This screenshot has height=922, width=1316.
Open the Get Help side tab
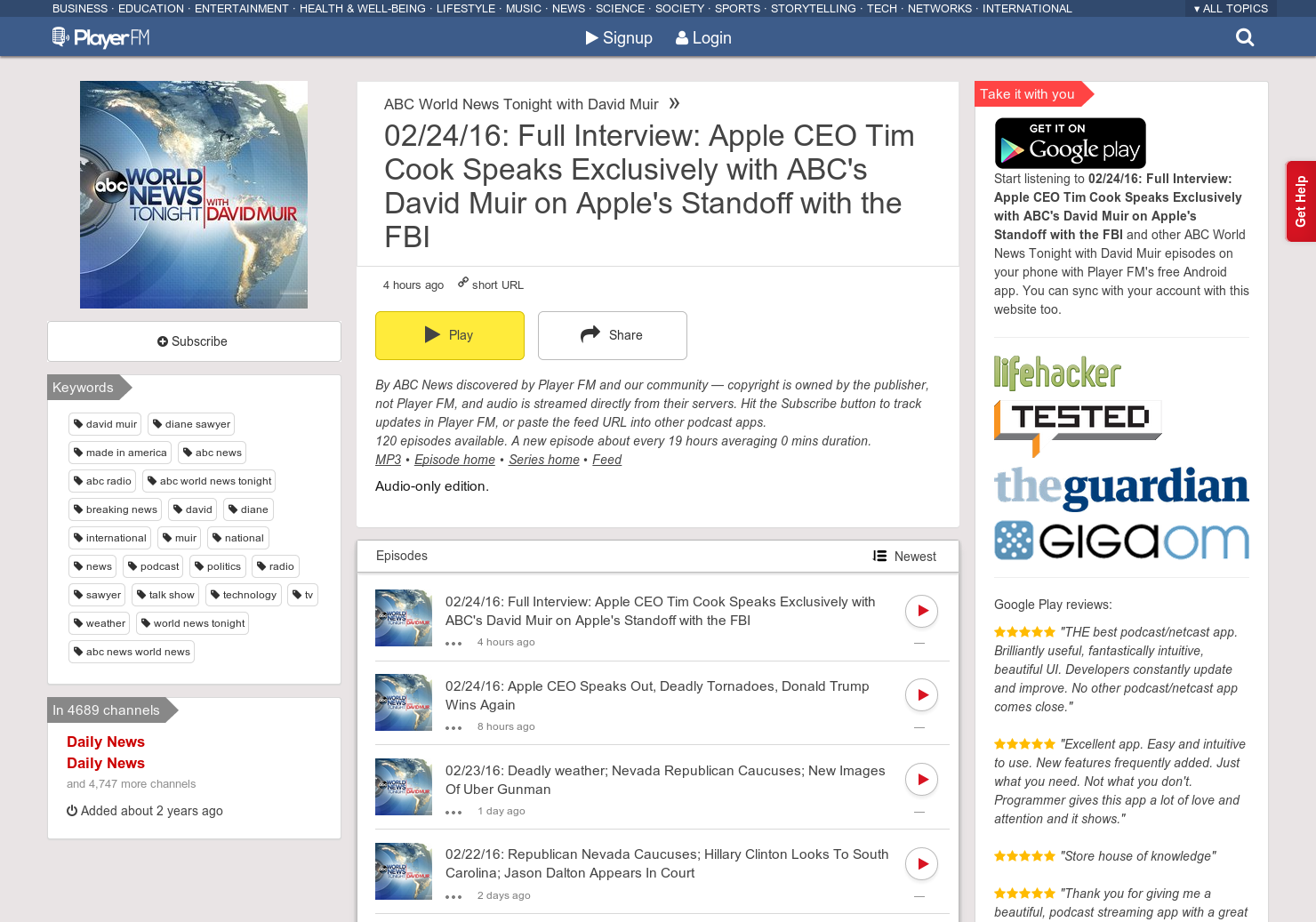click(1301, 201)
